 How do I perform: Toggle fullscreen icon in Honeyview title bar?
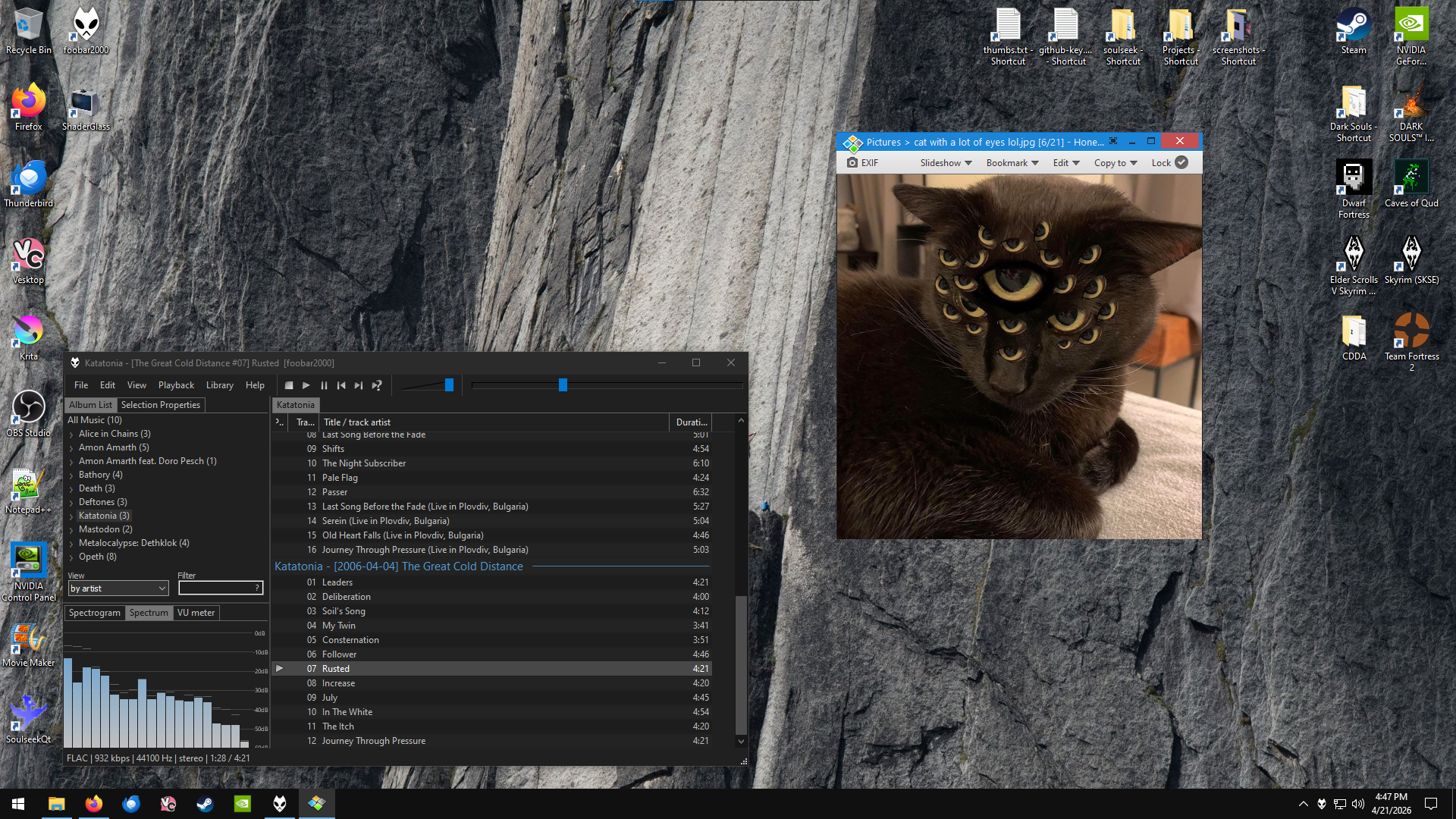[x=1113, y=141]
